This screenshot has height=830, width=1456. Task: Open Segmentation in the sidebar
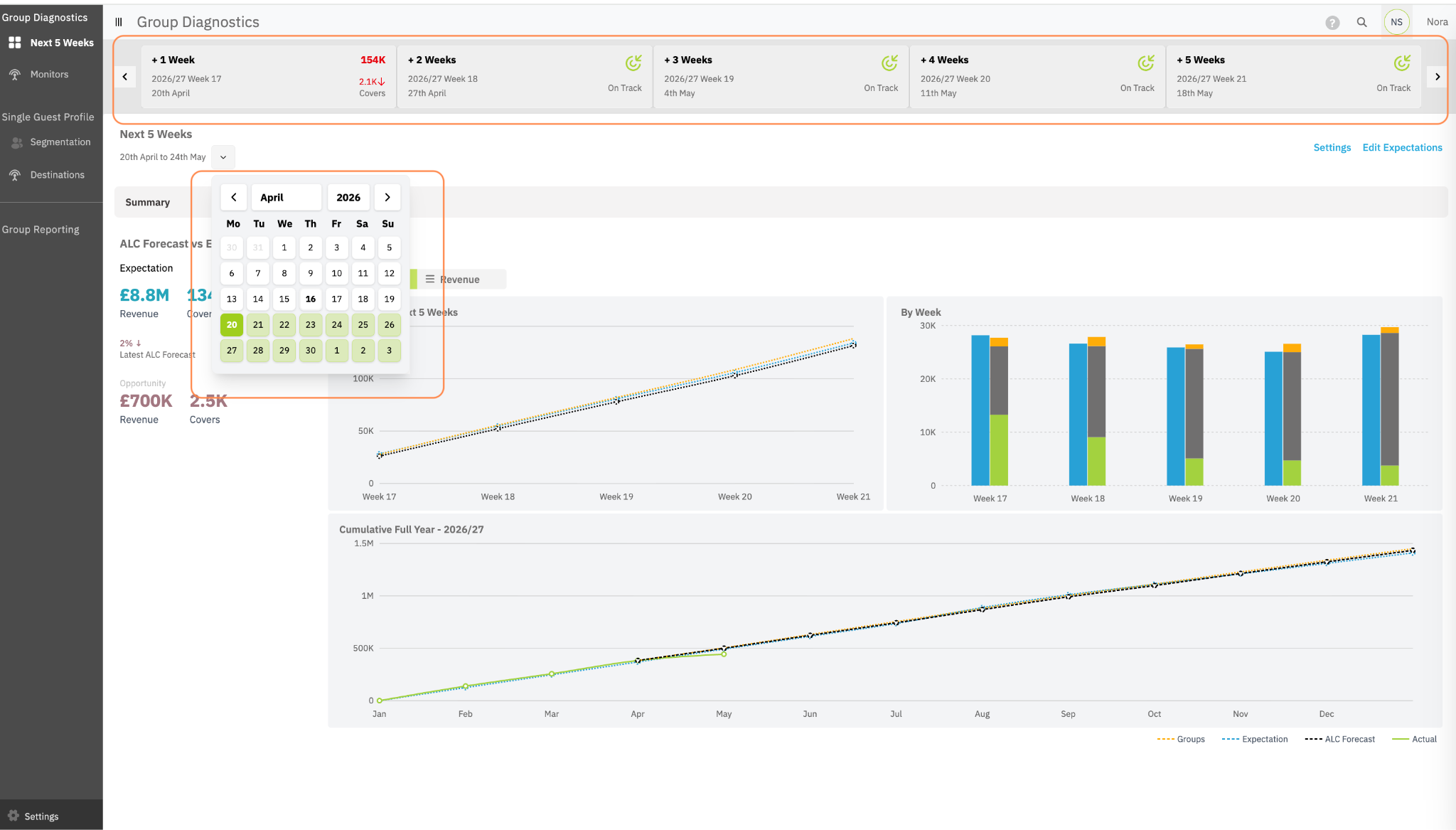60,142
